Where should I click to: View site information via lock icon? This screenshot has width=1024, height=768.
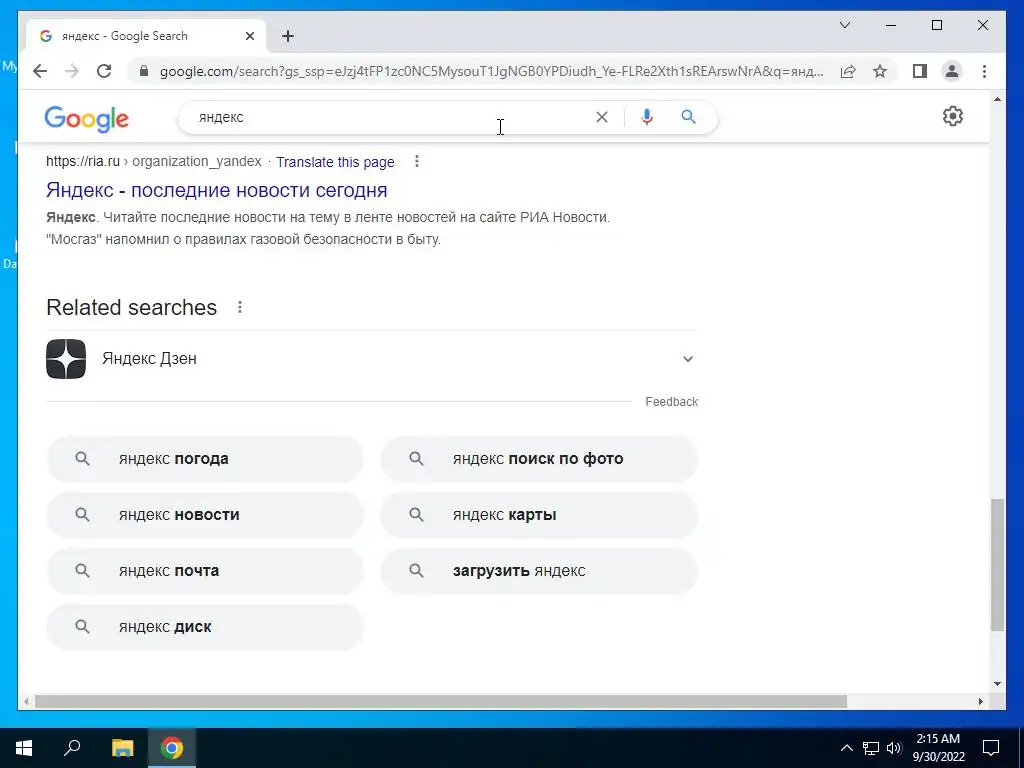[x=144, y=71]
